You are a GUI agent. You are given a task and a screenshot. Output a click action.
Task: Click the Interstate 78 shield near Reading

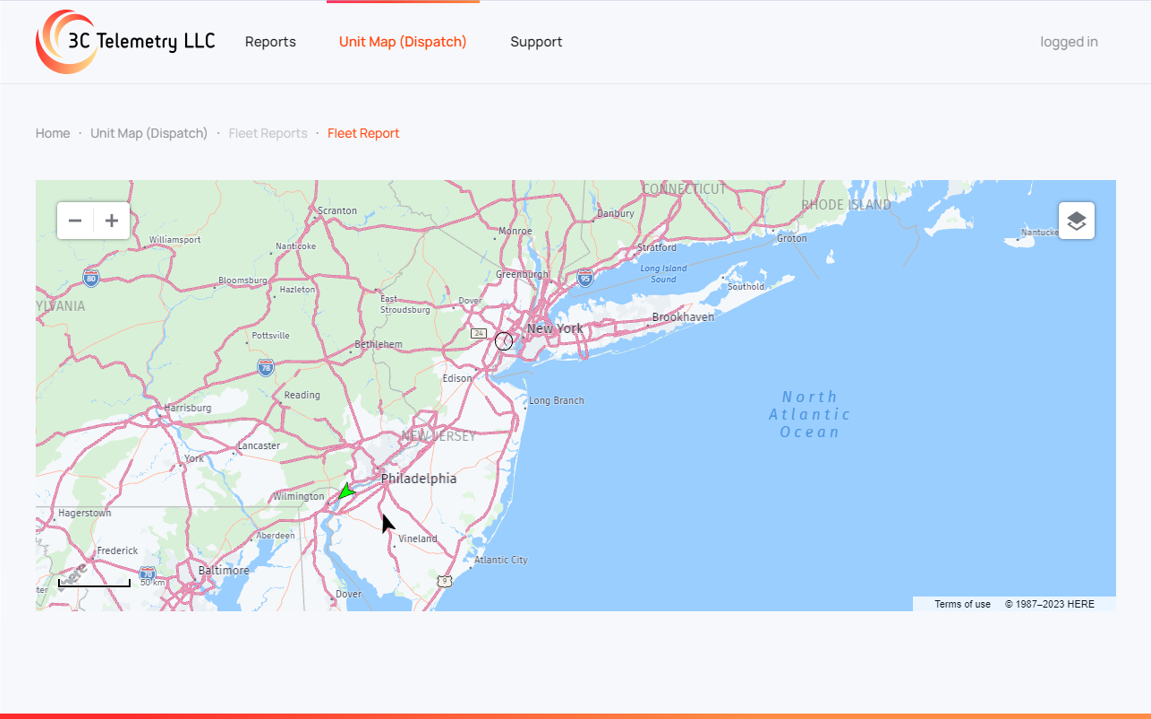pos(265,367)
